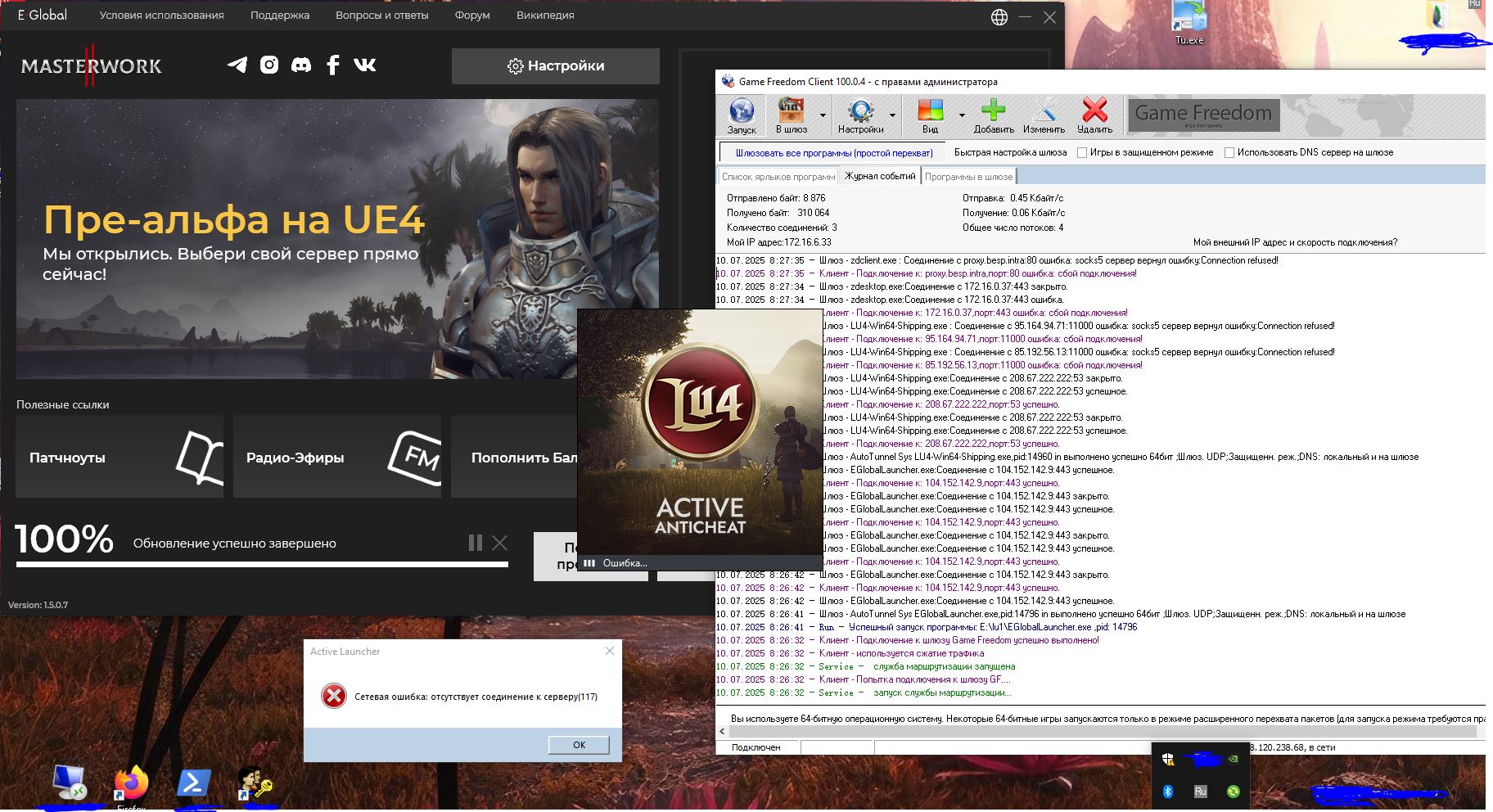Click the Добавить green plus icon

point(994,111)
